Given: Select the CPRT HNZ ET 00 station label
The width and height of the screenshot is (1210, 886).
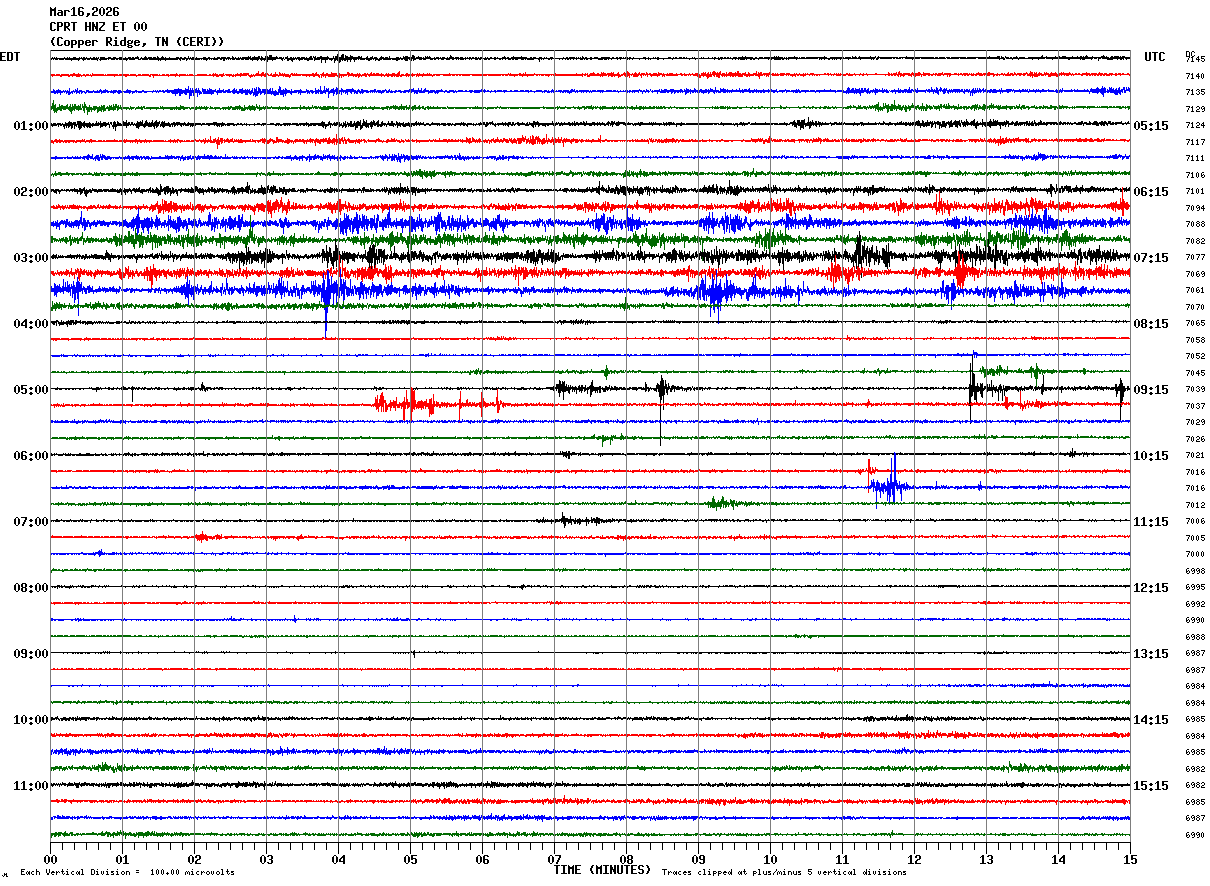Looking at the screenshot, I should [x=98, y=27].
